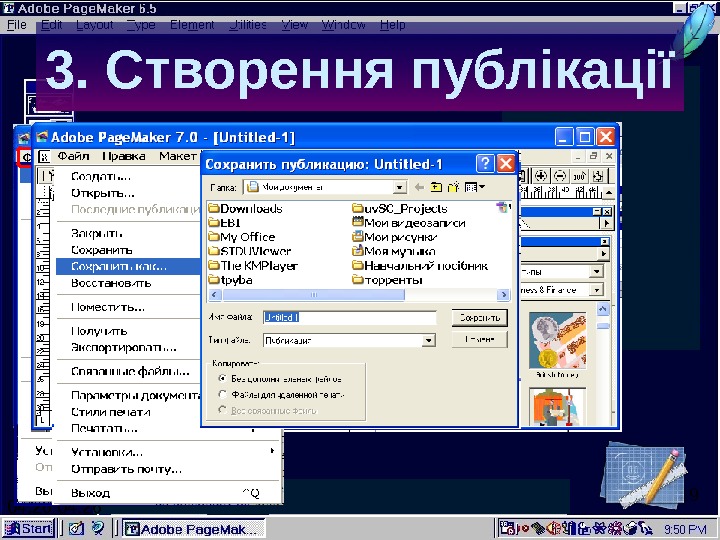
Task: Choose Создать... from the file menu
Action: click(x=101, y=176)
